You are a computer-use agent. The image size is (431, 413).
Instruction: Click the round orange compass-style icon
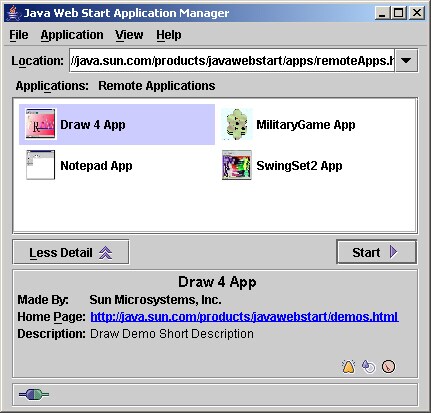point(388,367)
